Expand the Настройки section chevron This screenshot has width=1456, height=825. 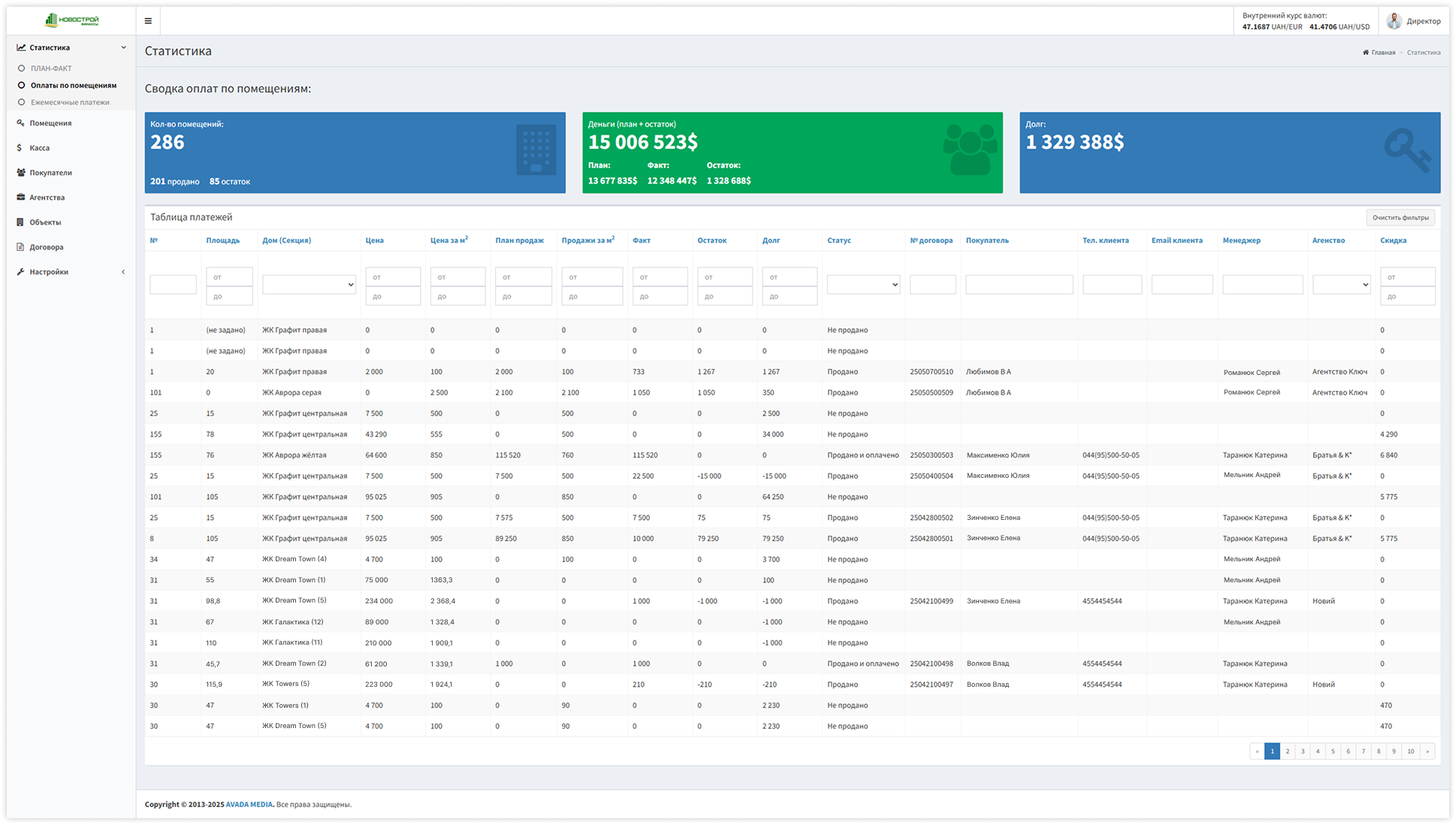click(x=123, y=271)
